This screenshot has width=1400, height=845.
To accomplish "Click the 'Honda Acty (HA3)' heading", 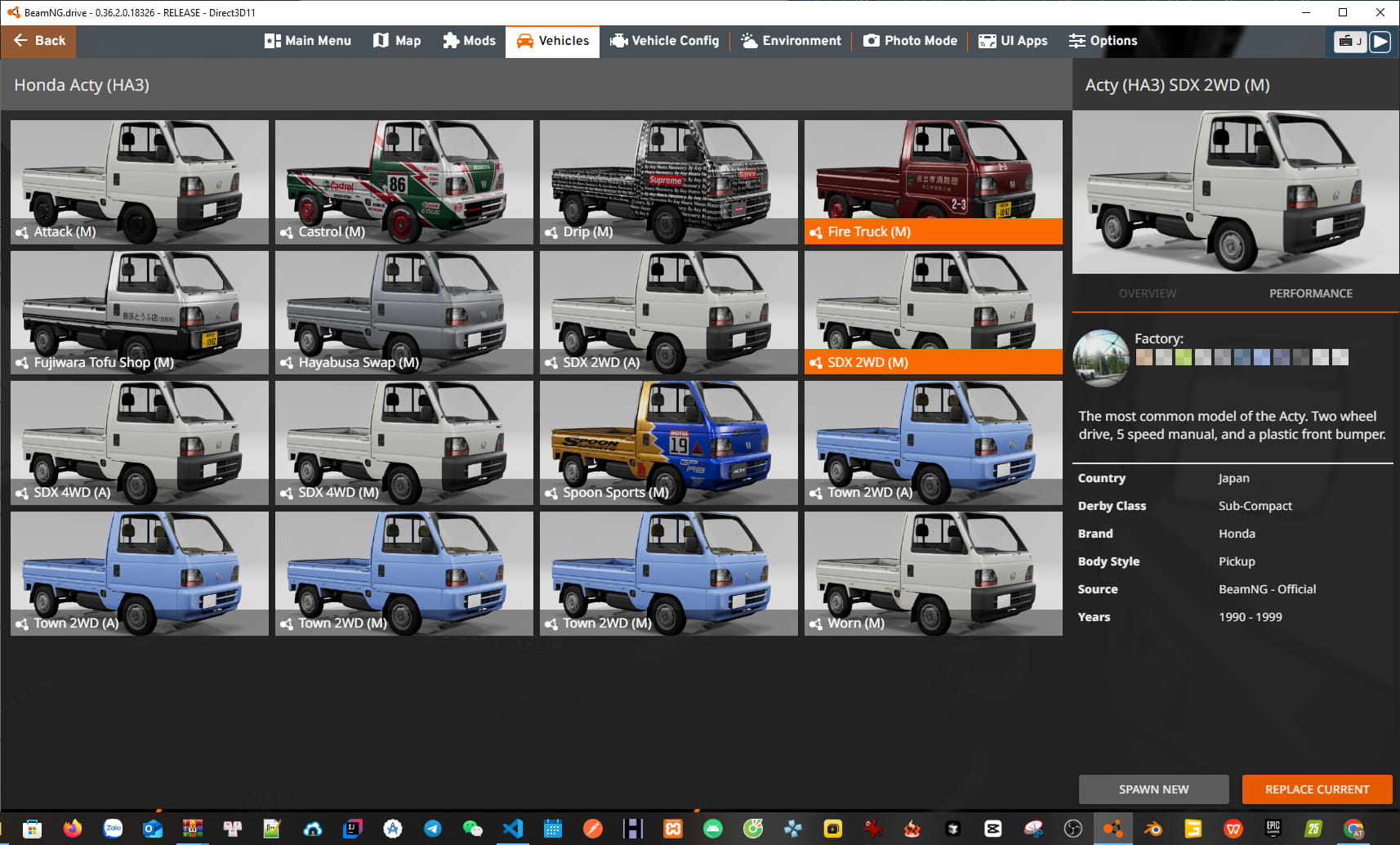I will click(82, 85).
